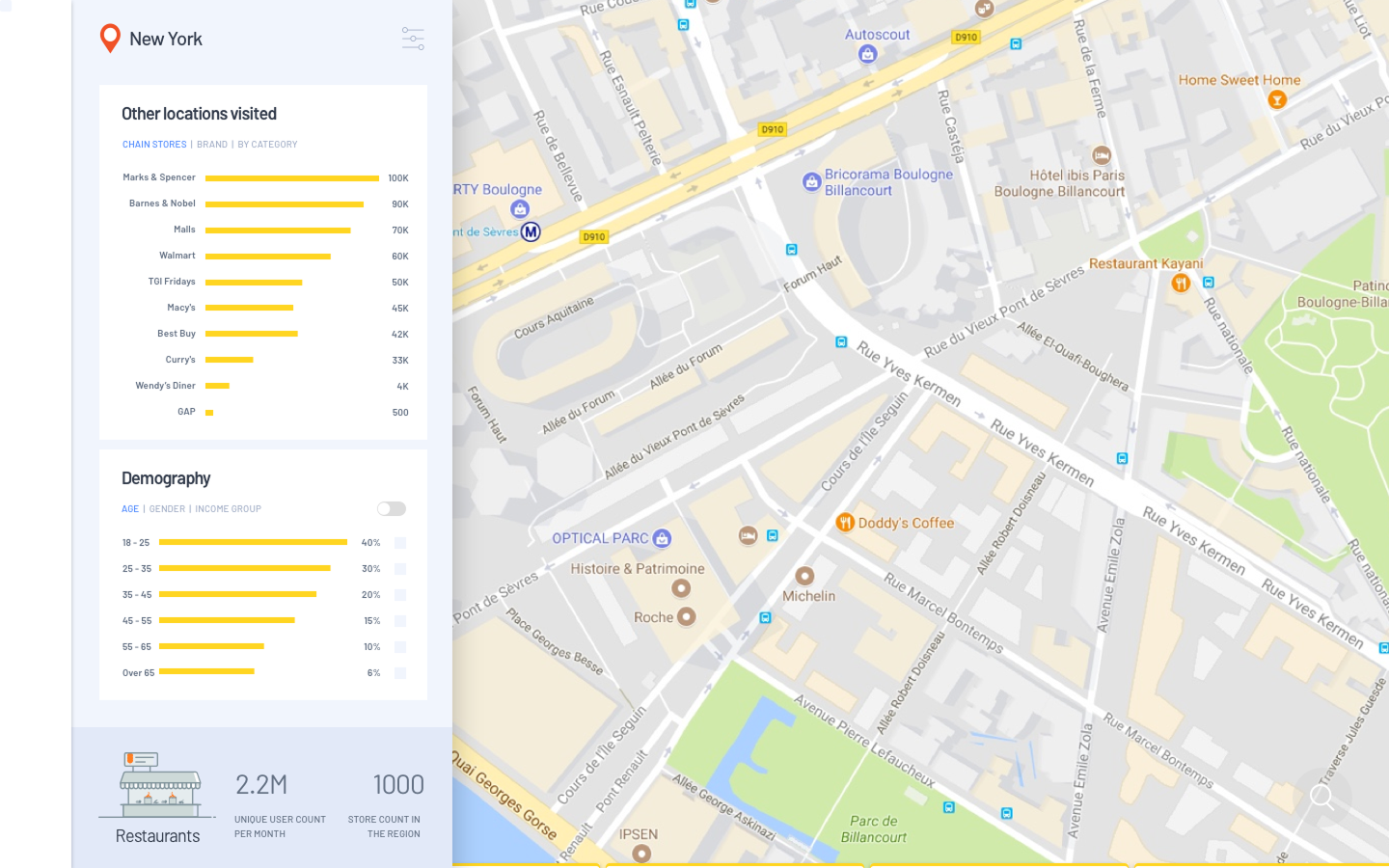
Task: Check the 18 - 25 age box
Action: tap(400, 543)
